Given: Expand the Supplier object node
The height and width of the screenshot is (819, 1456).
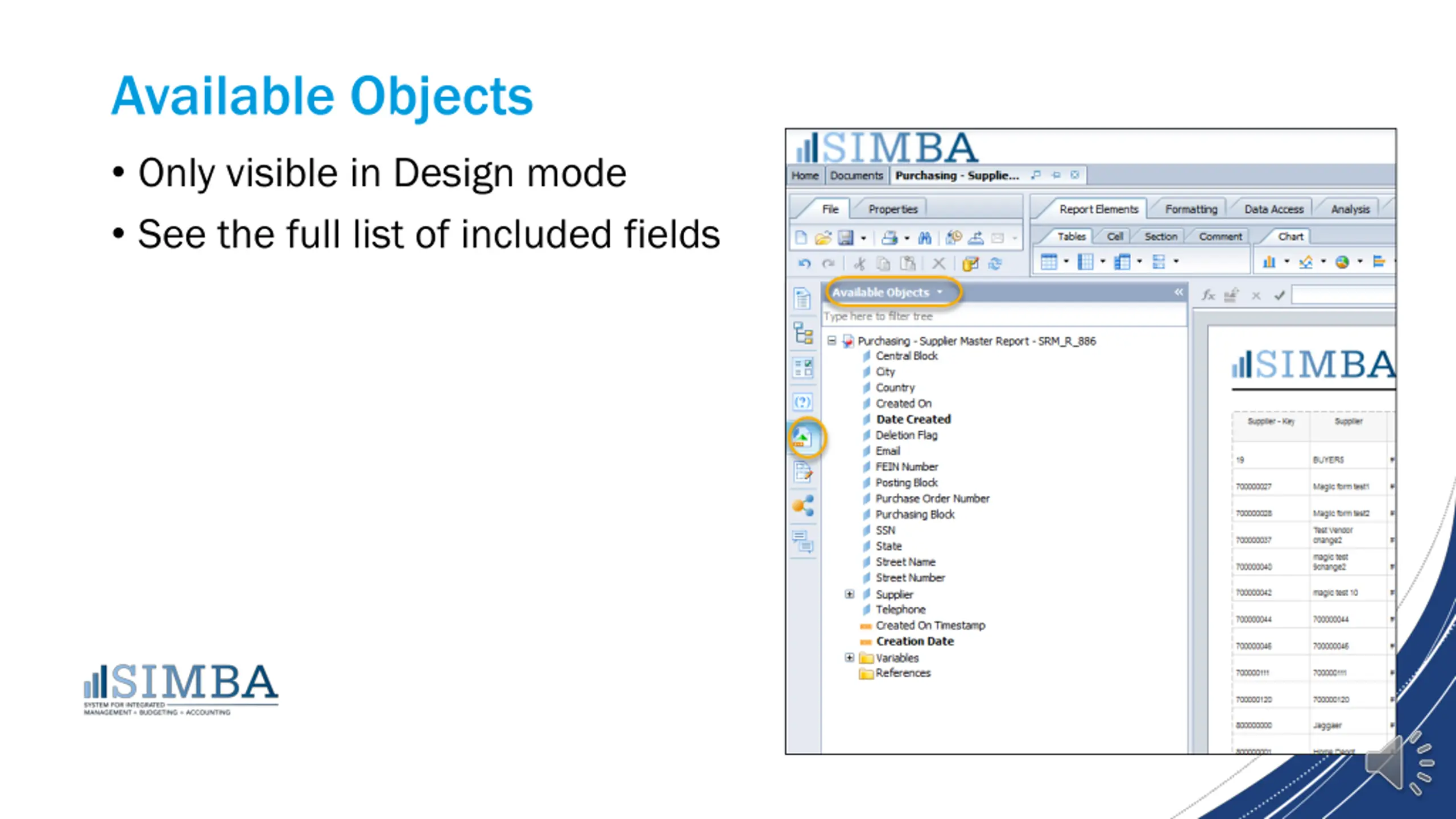Looking at the screenshot, I should pos(849,594).
